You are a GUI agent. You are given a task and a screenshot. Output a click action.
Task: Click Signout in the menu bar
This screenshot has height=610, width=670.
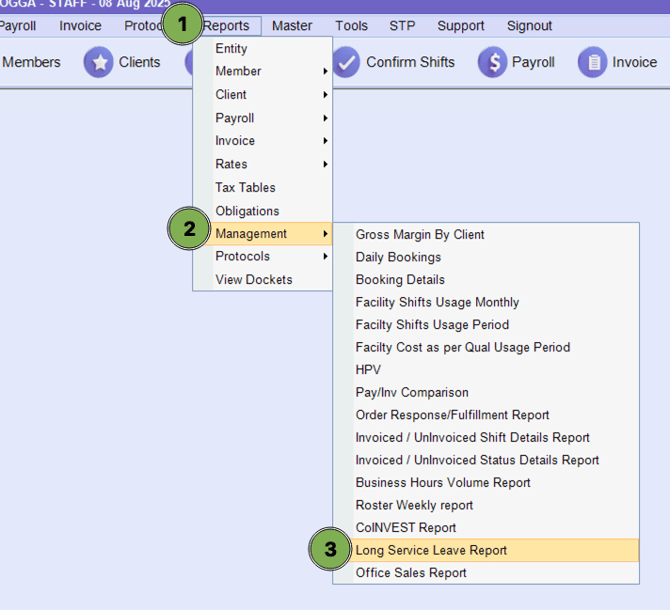529,26
